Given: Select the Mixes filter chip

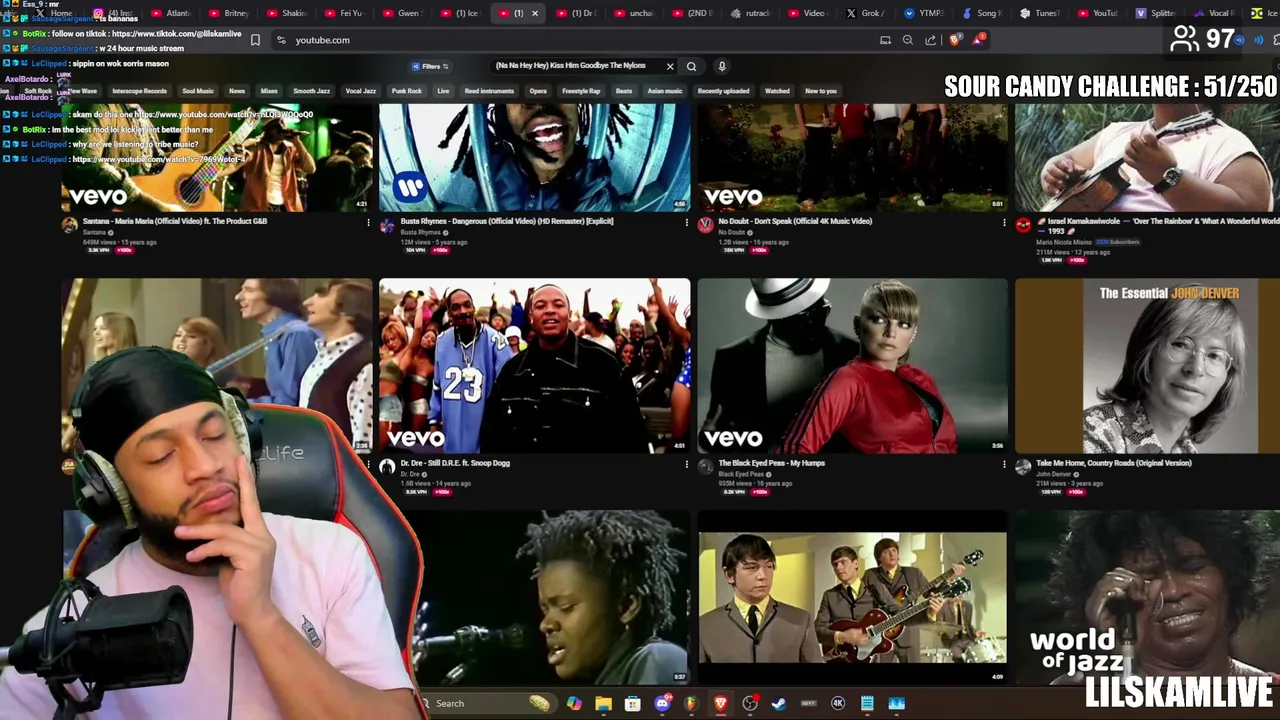Looking at the screenshot, I should coord(269,91).
